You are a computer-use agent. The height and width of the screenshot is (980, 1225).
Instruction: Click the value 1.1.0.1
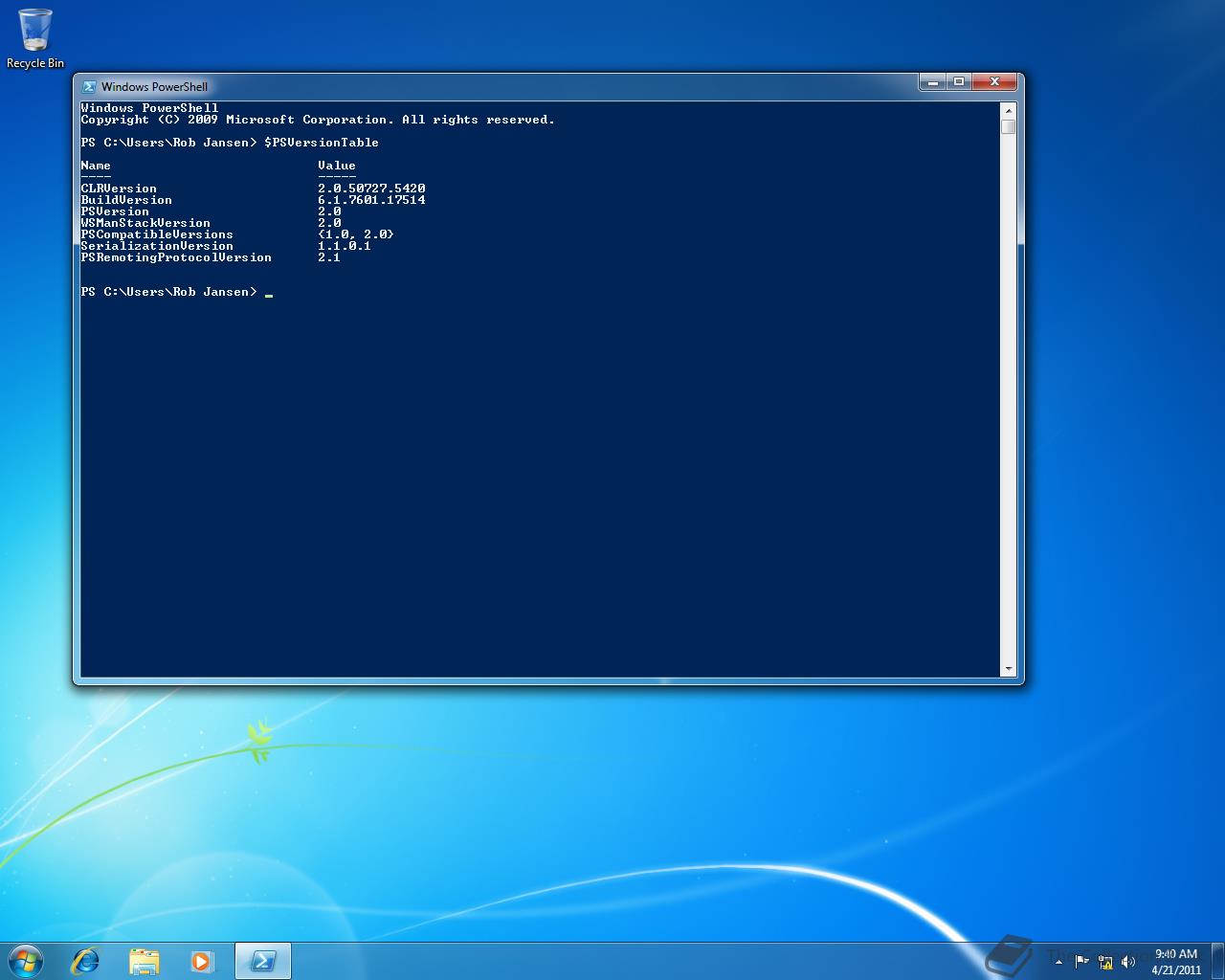click(x=345, y=246)
